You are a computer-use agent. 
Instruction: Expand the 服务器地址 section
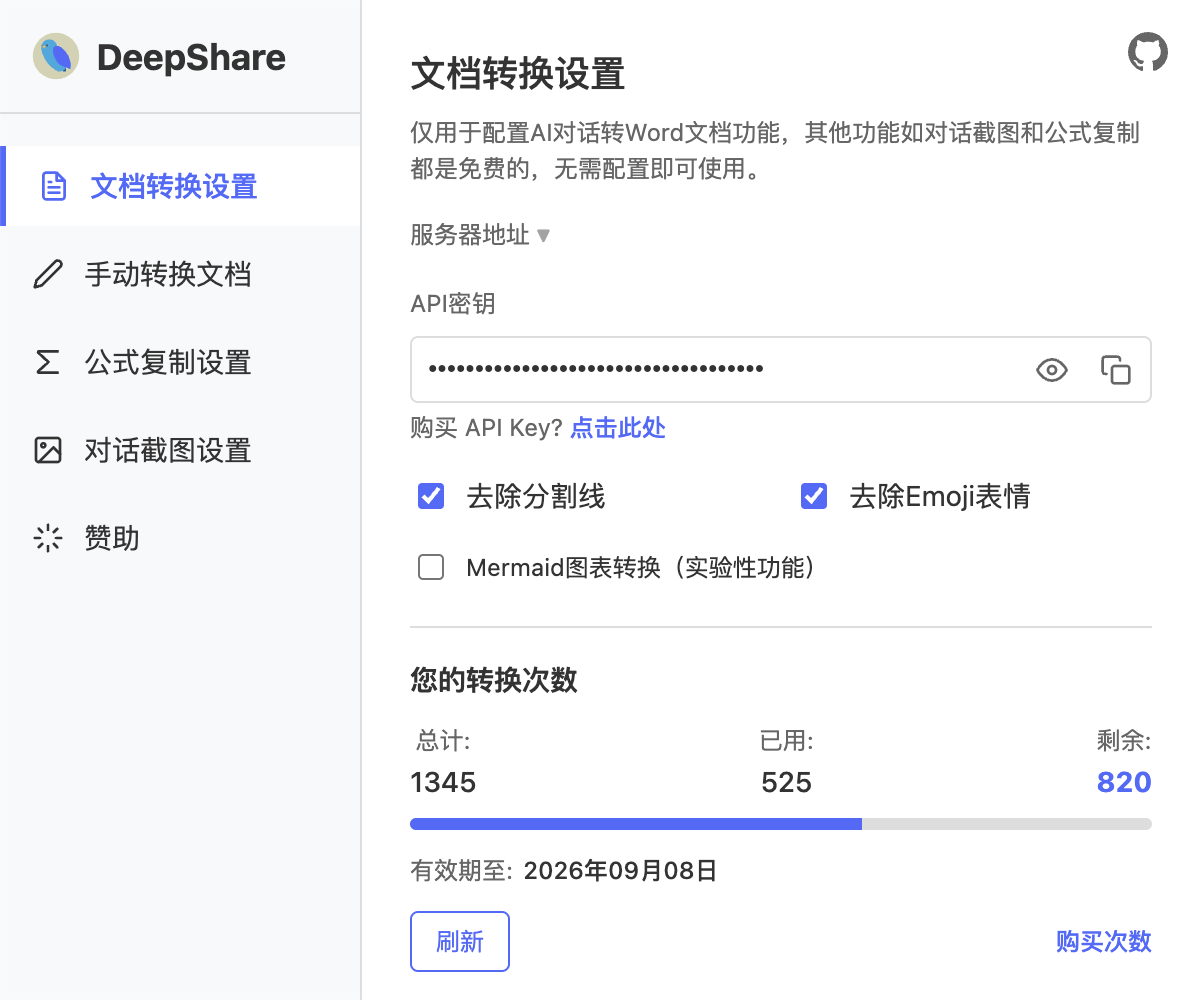click(480, 235)
